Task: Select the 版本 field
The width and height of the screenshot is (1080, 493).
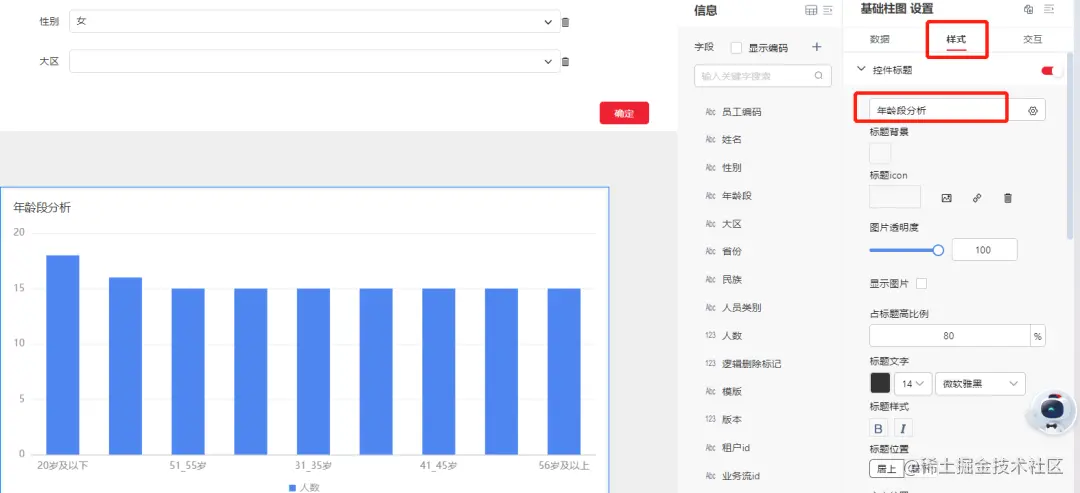Action: tap(731, 419)
